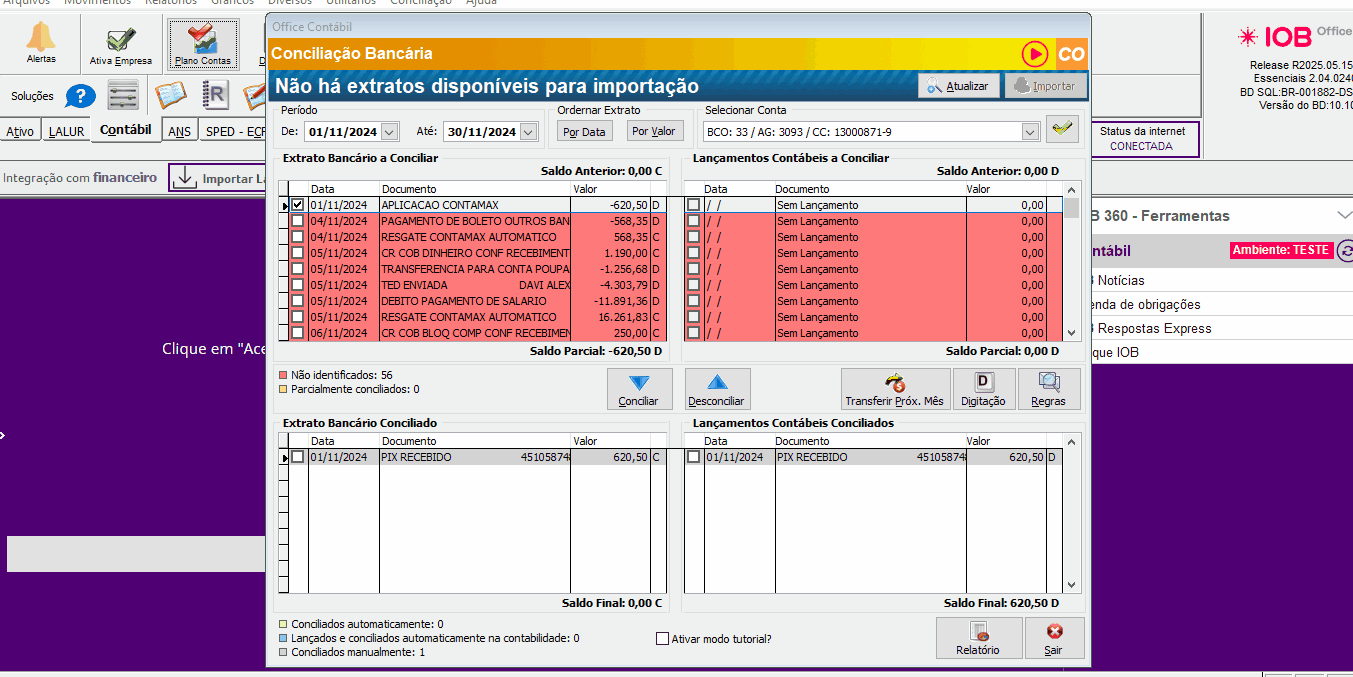
Task: Switch to the LALUR tab
Action: [x=67, y=132]
